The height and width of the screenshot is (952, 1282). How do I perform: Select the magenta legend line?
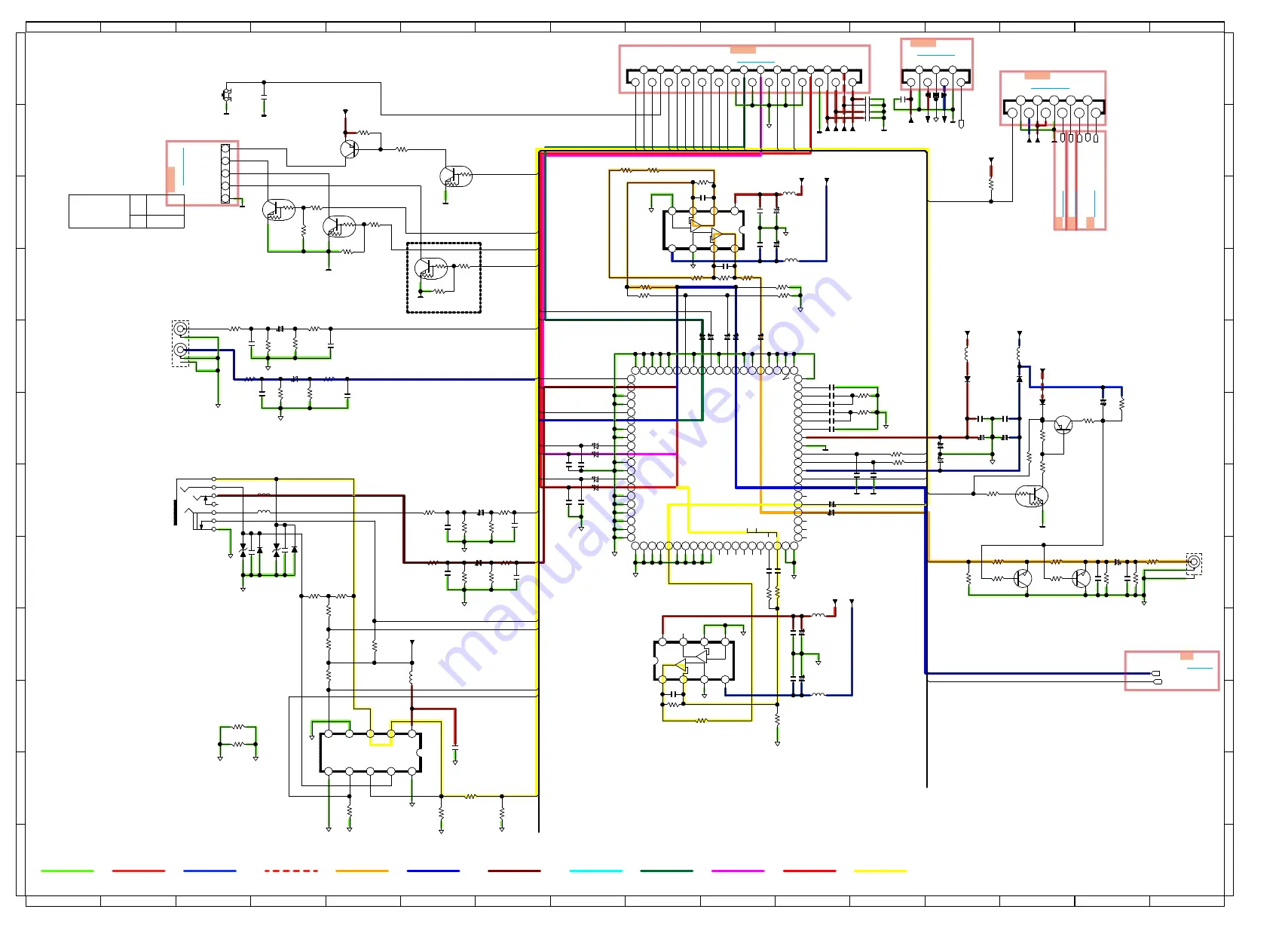point(738,871)
